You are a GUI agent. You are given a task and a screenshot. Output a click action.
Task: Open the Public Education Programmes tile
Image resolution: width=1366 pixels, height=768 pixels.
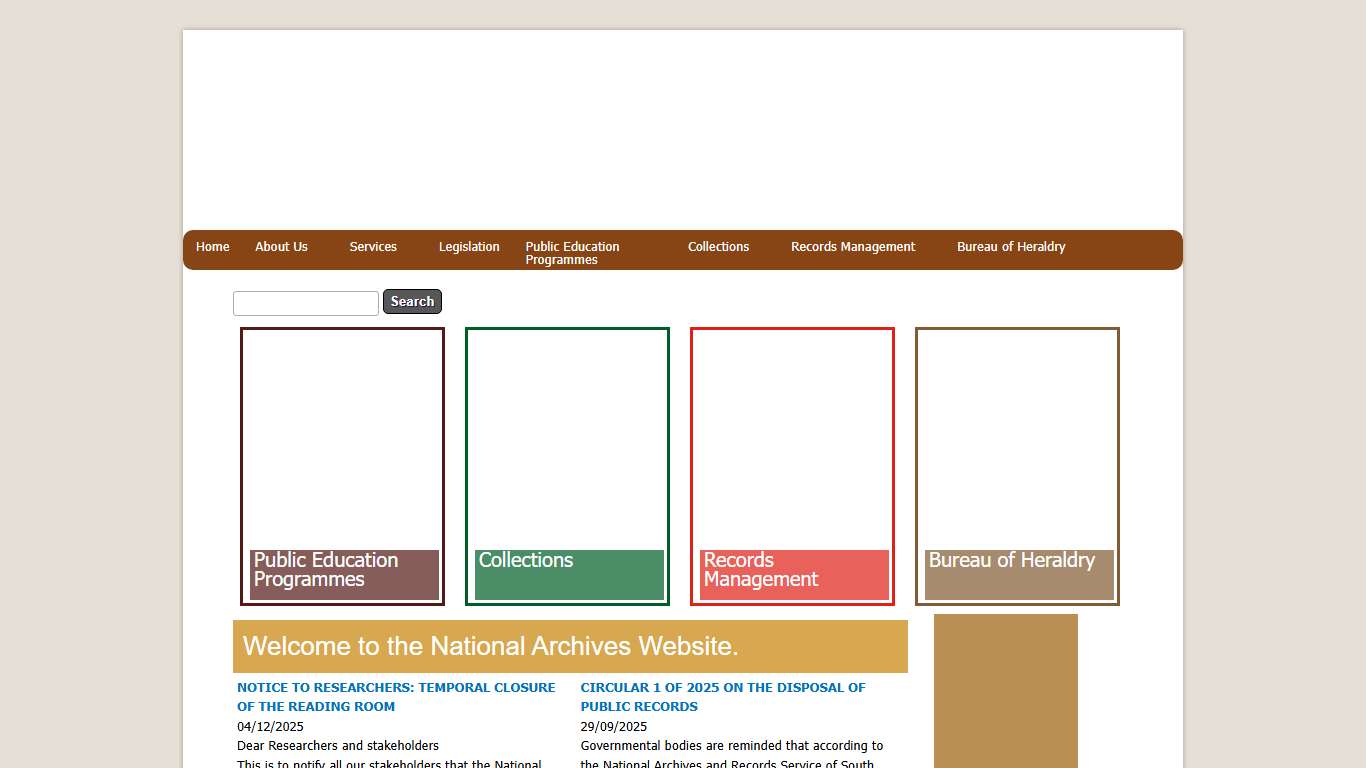click(341, 466)
